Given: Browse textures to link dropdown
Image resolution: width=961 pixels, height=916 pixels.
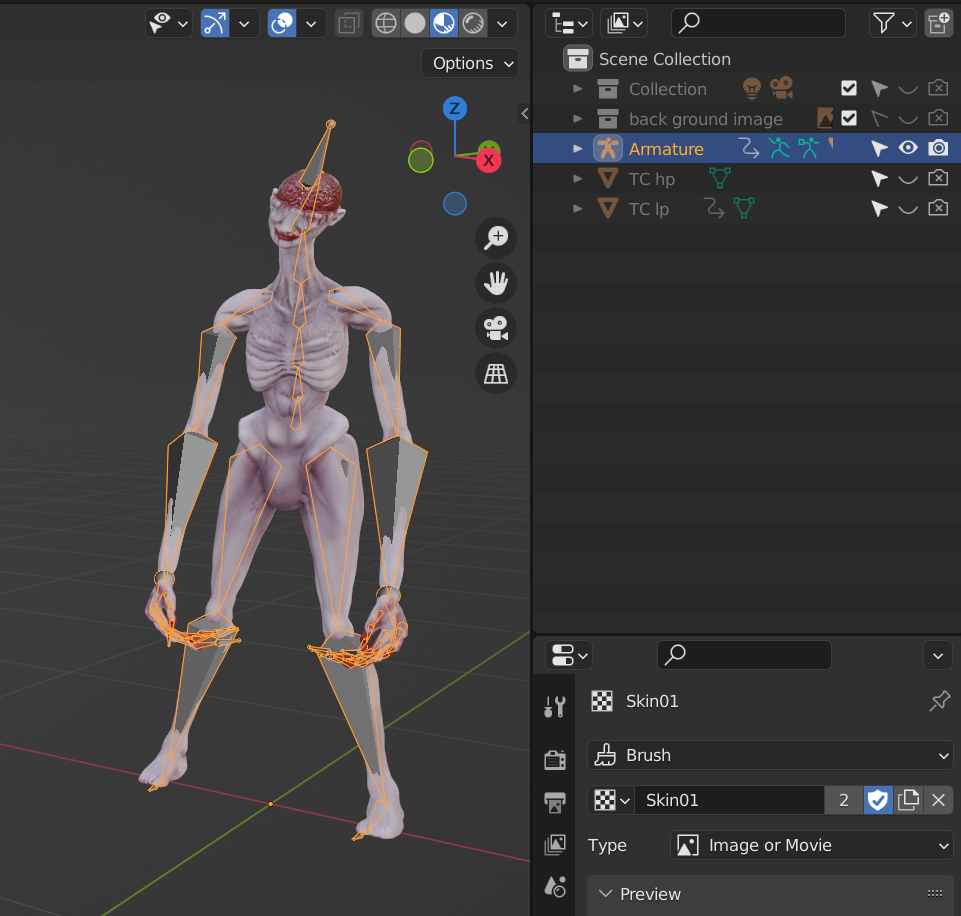Looking at the screenshot, I should (612, 800).
